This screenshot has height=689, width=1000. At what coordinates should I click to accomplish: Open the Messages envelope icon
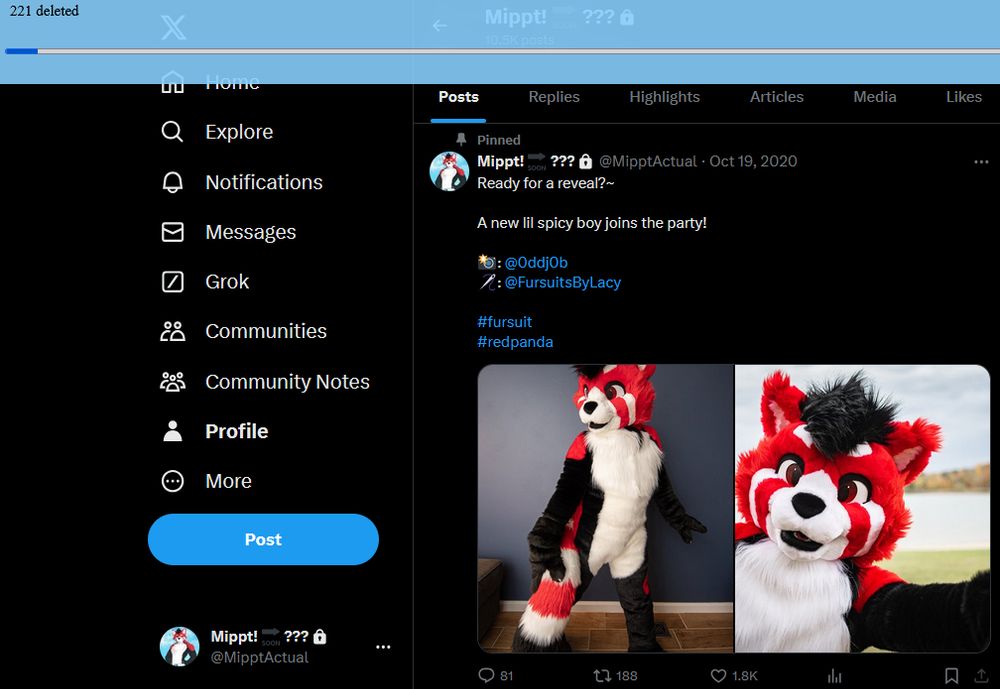click(172, 232)
